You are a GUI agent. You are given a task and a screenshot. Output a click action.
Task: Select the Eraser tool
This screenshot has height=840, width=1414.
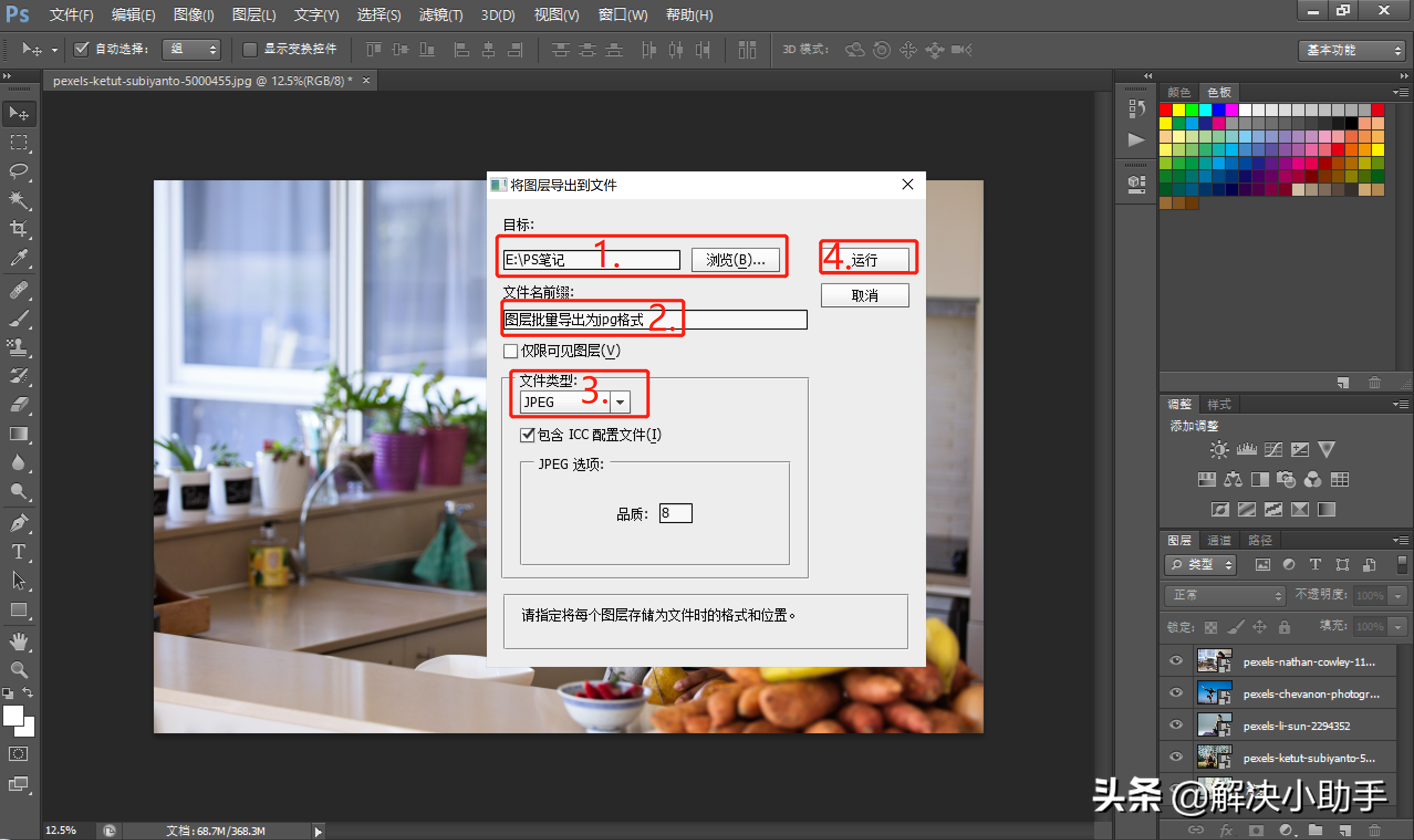(x=19, y=405)
